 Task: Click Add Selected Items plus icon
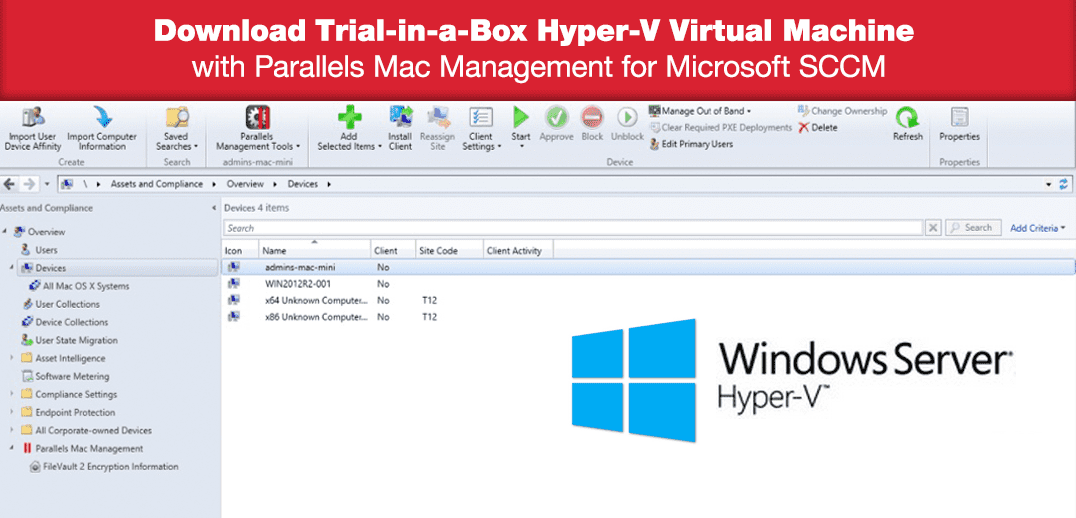pyautogui.click(x=349, y=117)
